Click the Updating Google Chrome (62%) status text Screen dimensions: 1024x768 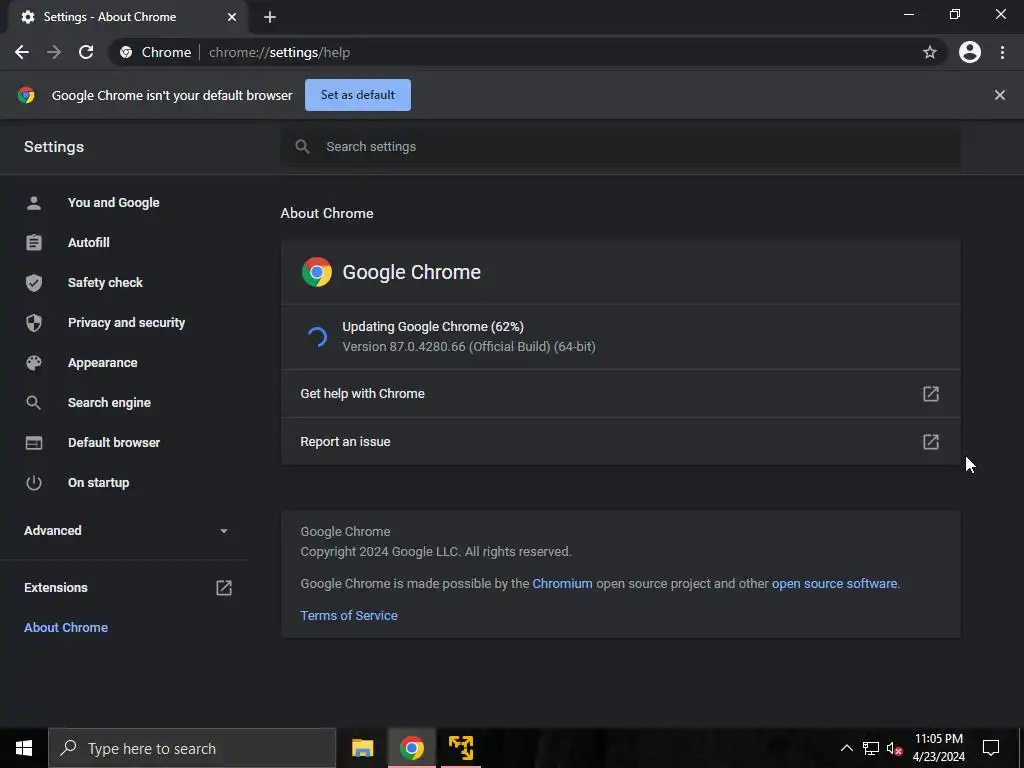(433, 327)
